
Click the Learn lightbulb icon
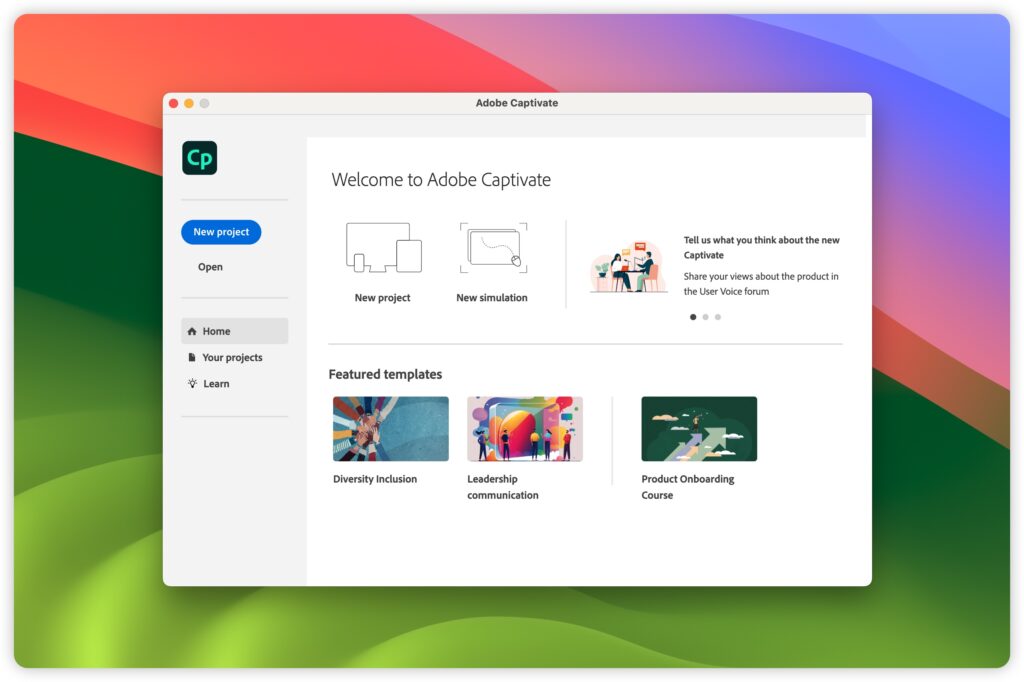(192, 383)
